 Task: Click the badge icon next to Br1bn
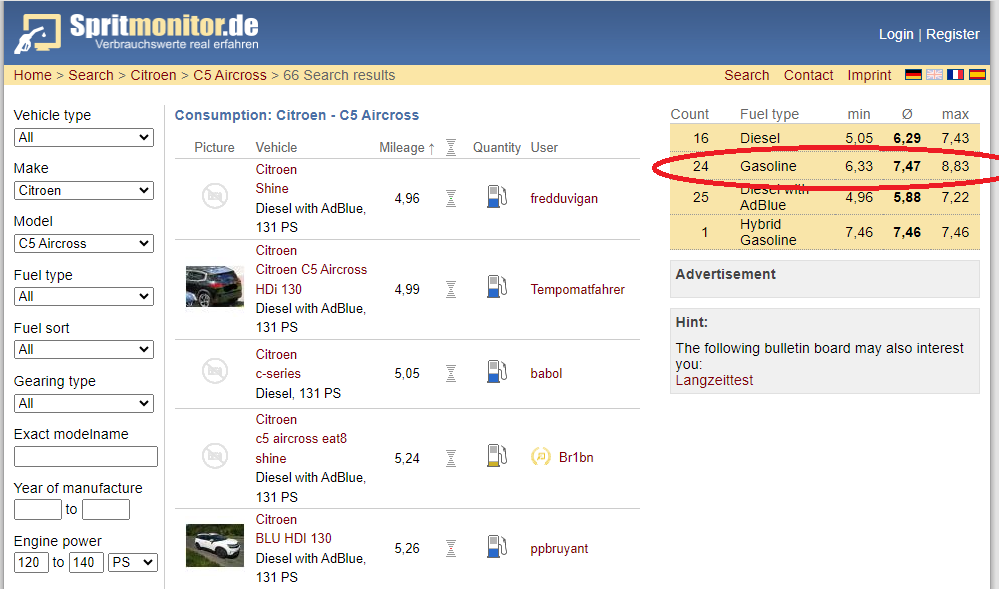coord(540,456)
